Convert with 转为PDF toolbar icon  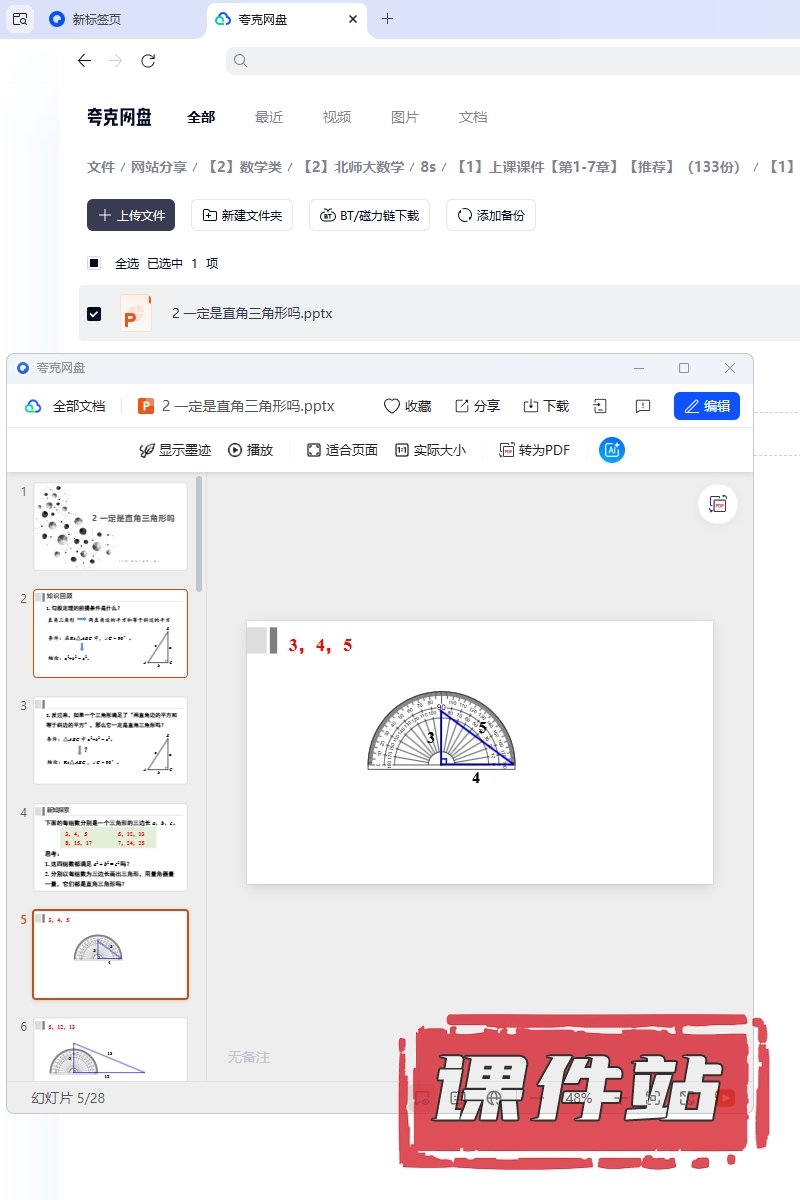pyautogui.click(x=507, y=450)
